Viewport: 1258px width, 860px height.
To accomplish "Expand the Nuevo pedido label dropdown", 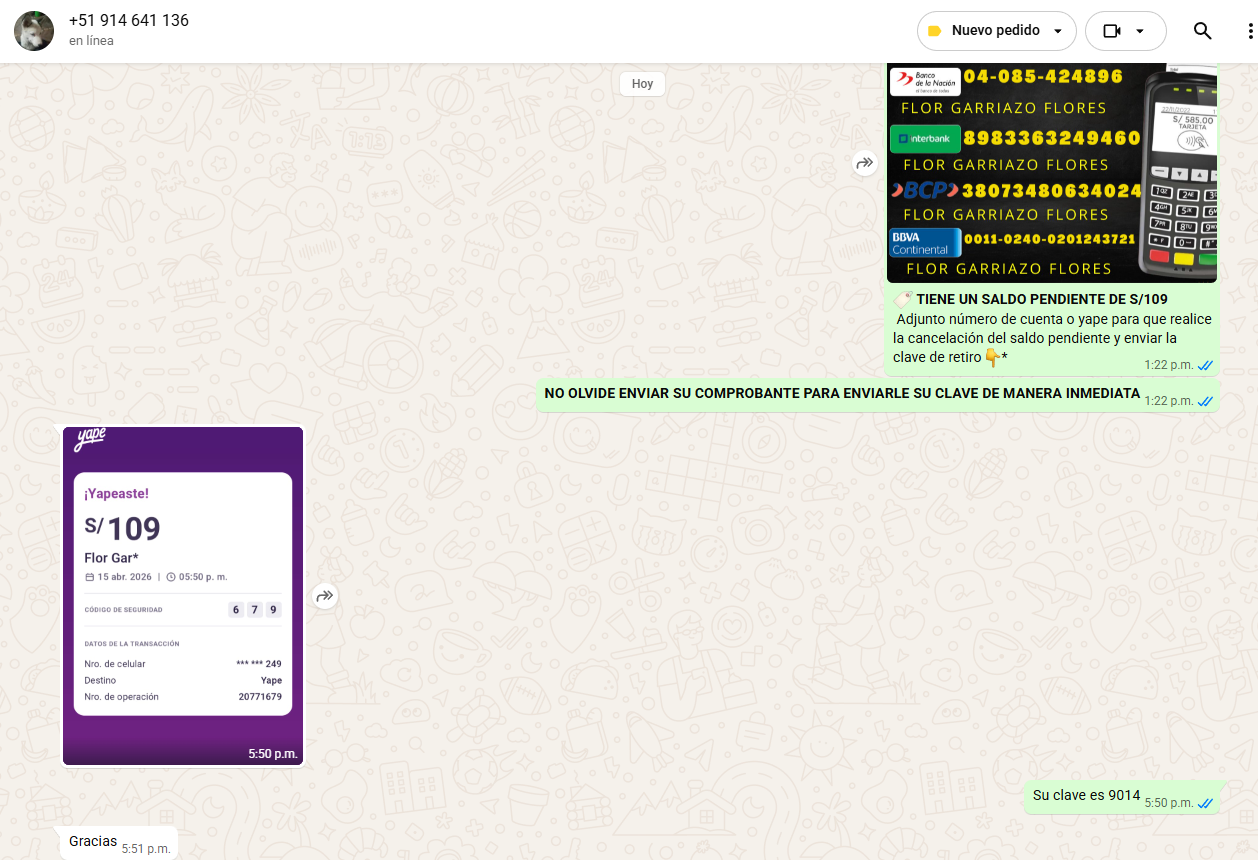I will (x=1058, y=31).
